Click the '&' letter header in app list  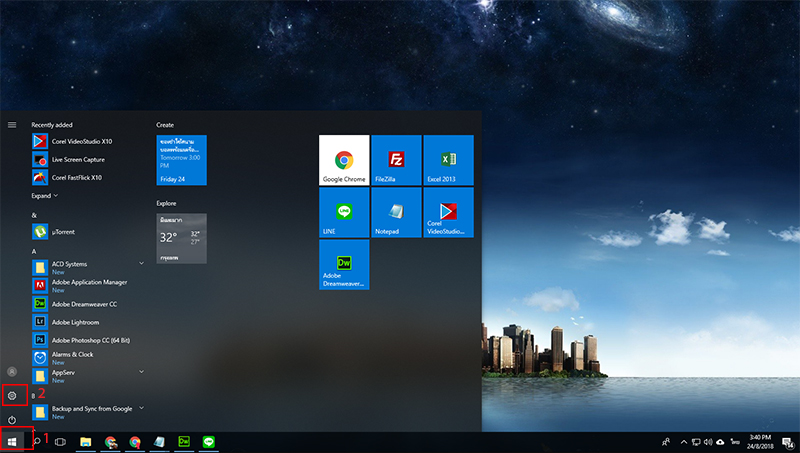[x=34, y=215]
